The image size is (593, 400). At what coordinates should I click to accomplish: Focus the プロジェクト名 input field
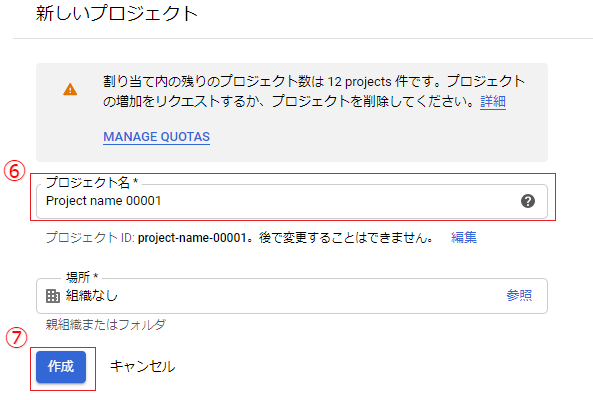pyautogui.click(x=292, y=201)
